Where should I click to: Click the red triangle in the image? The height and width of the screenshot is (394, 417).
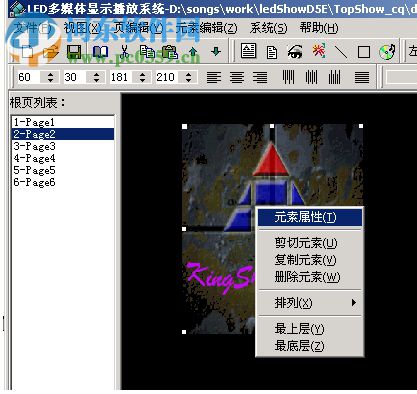[x=271, y=160]
